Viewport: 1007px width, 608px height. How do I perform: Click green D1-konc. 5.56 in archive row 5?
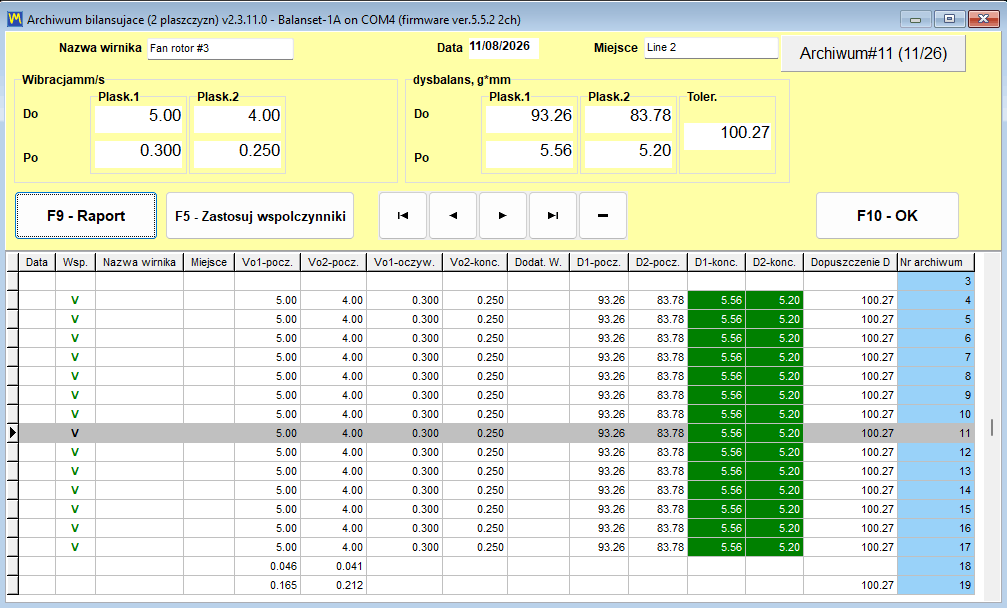click(x=716, y=319)
